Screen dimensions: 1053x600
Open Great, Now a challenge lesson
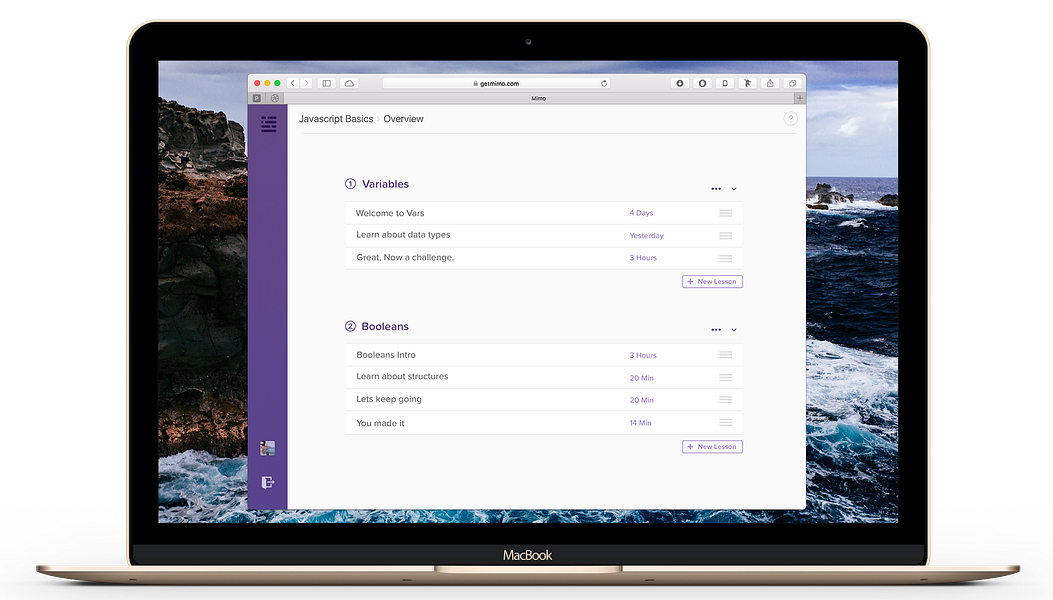(544, 258)
